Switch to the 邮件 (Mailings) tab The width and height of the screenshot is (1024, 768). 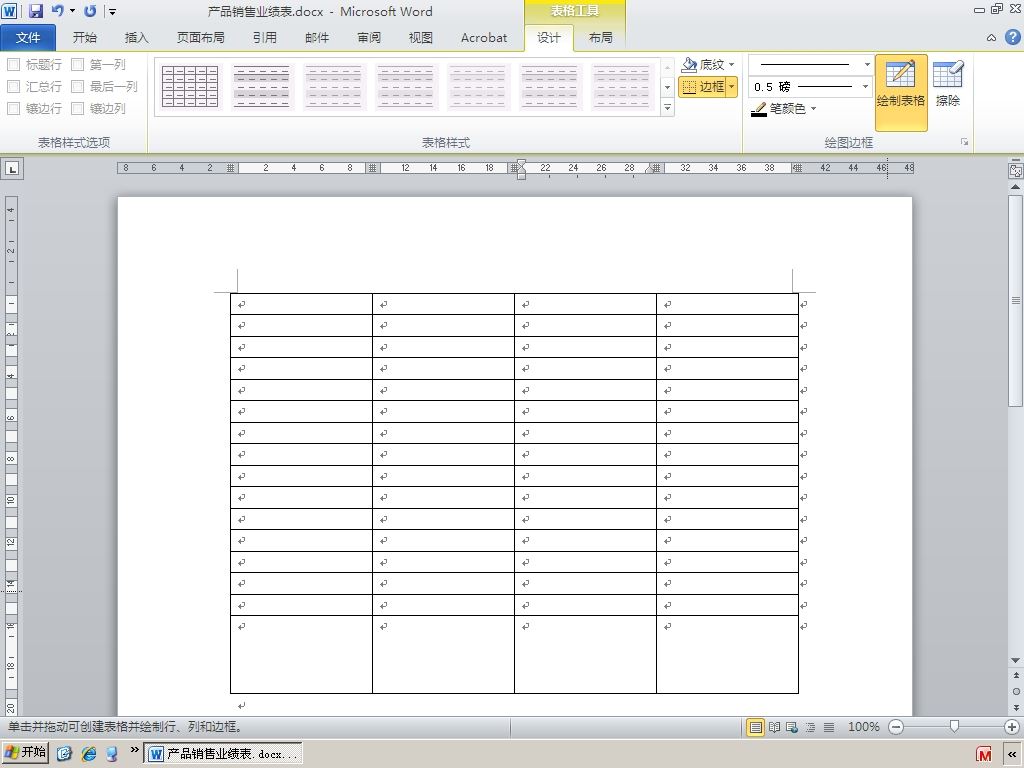pyautogui.click(x=317, y=37)
